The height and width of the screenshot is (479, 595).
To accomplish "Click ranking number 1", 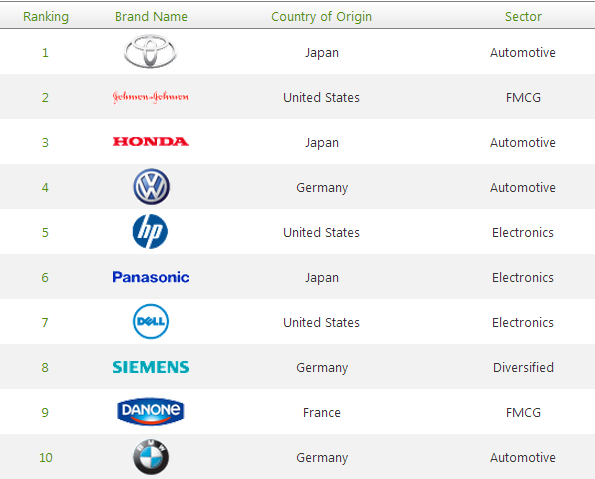I will (x=45, y=52).
